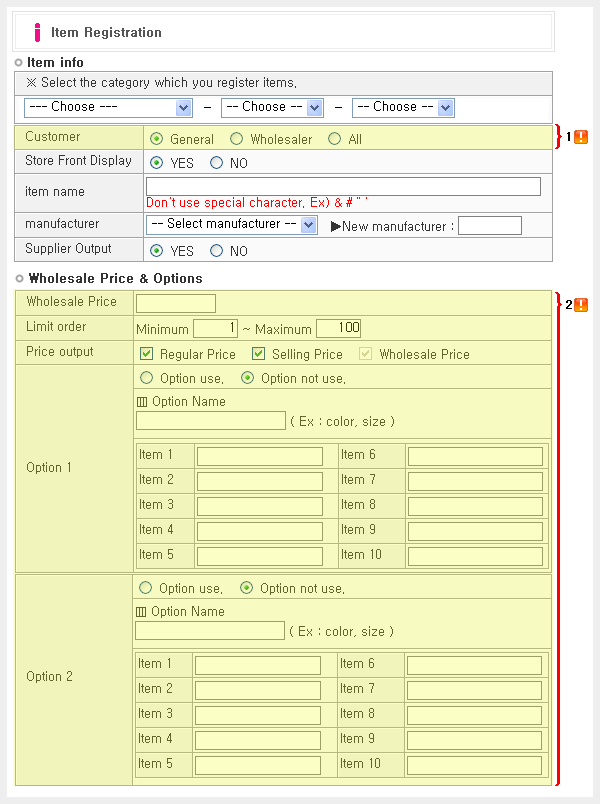Open the third category Choose dropdown
This screenshot has height=804, width=600.
[403, 107]
